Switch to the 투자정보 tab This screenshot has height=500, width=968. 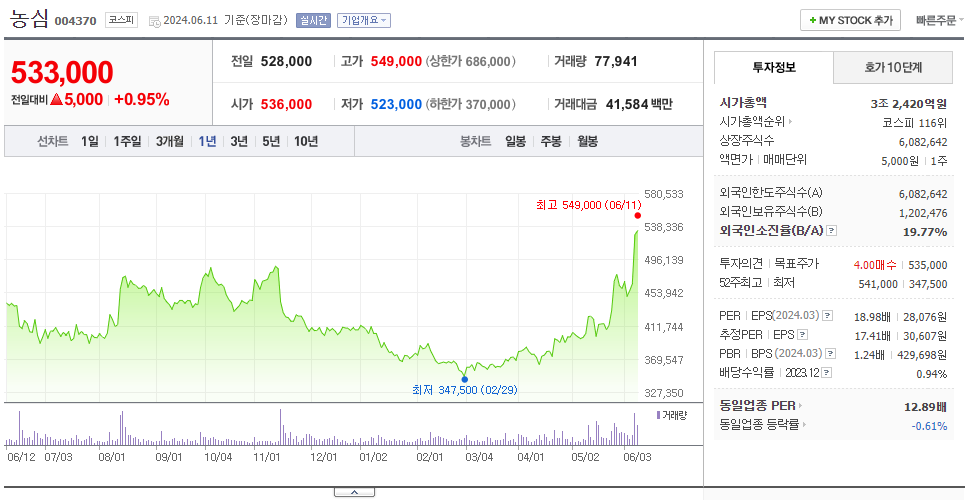[774, 67]
